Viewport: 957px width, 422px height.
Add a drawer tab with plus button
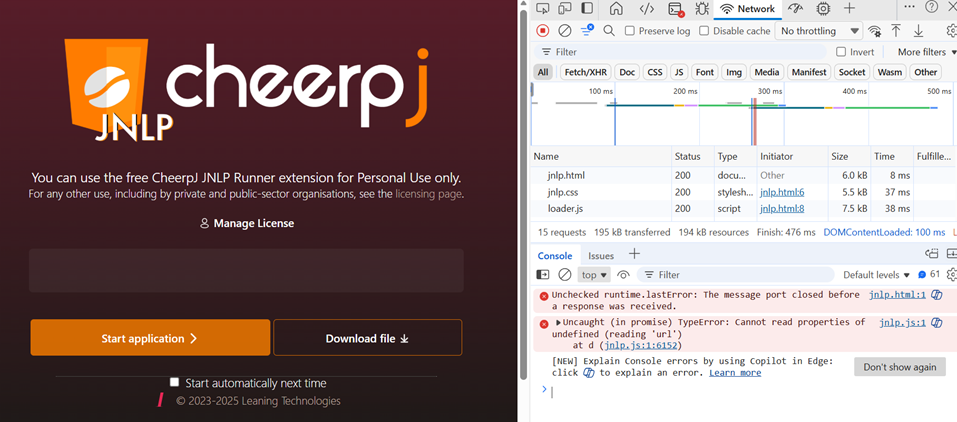click(x=634, y=253)
